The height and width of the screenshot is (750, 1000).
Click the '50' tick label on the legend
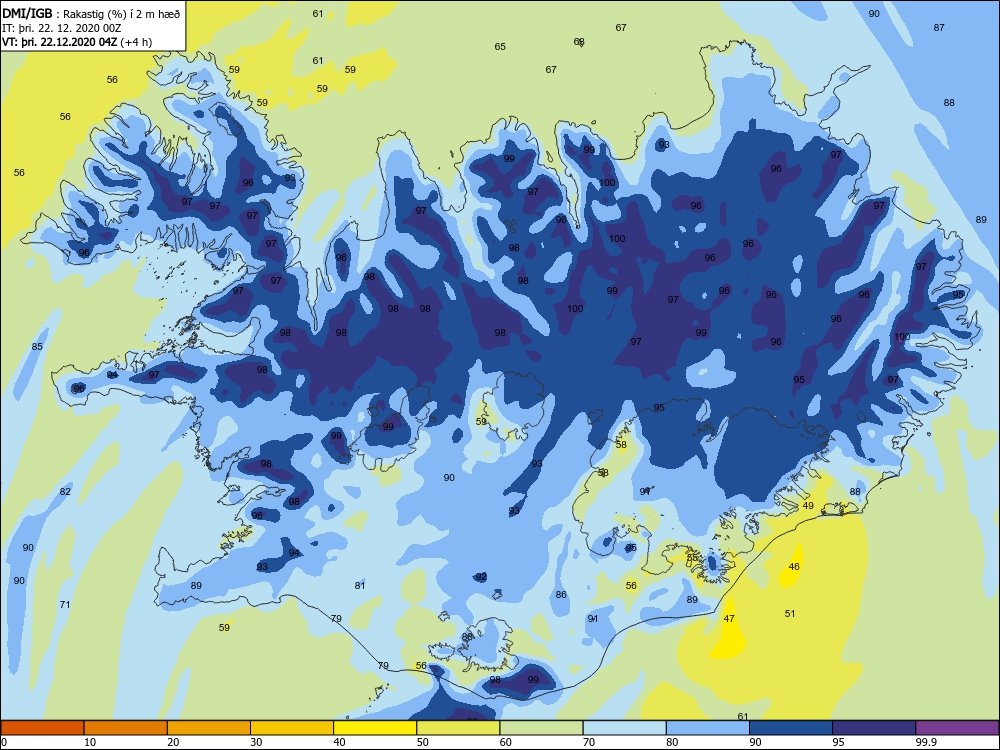[422, 742]
